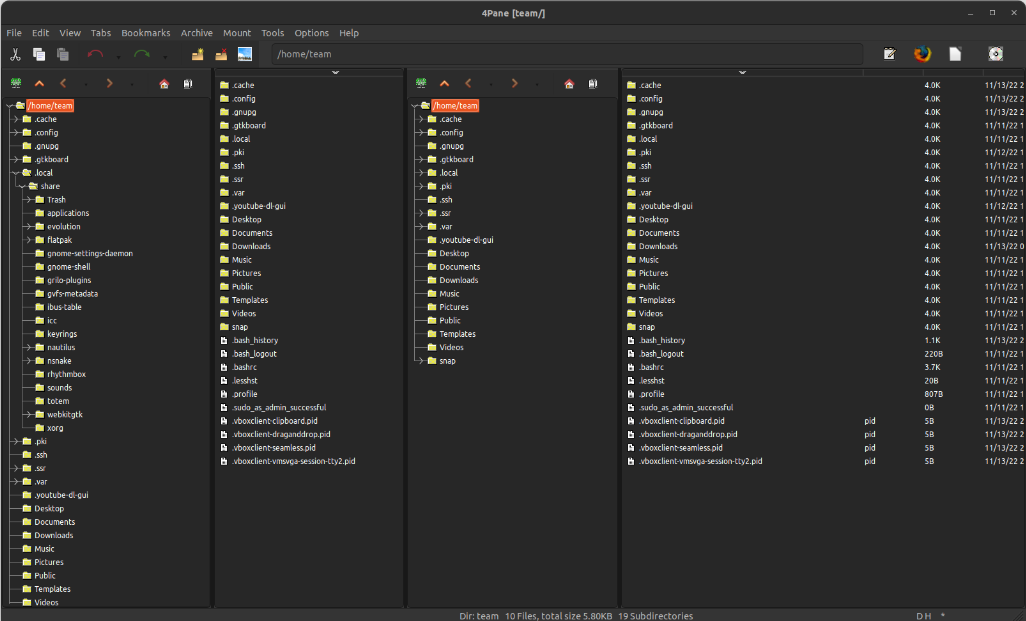The height and width of the screenshot is (621, 1026).
Task: Select /home/team root in left tree pane
Action: [x=50, y=105]
